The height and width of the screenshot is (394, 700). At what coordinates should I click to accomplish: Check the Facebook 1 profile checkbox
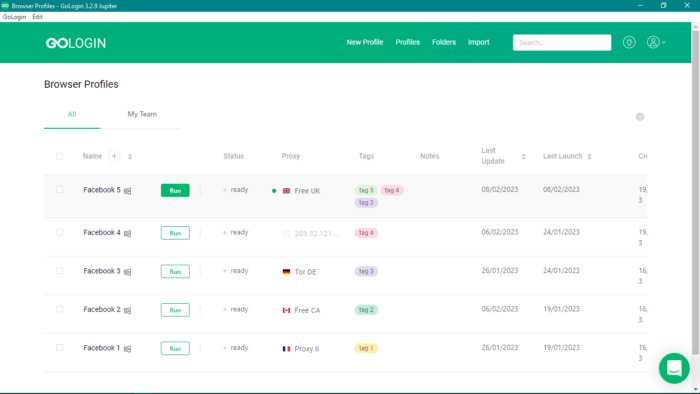pos(59,347)
